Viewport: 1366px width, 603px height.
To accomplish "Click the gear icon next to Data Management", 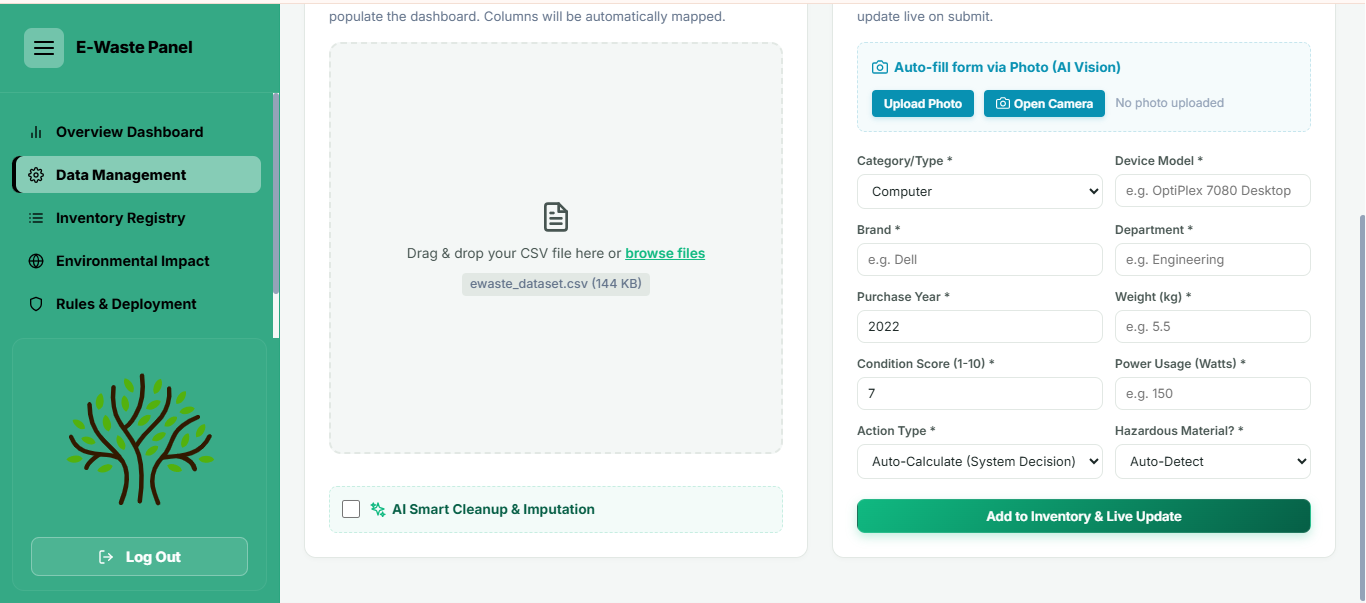I will pyautogui.click(x=36, y=175).
